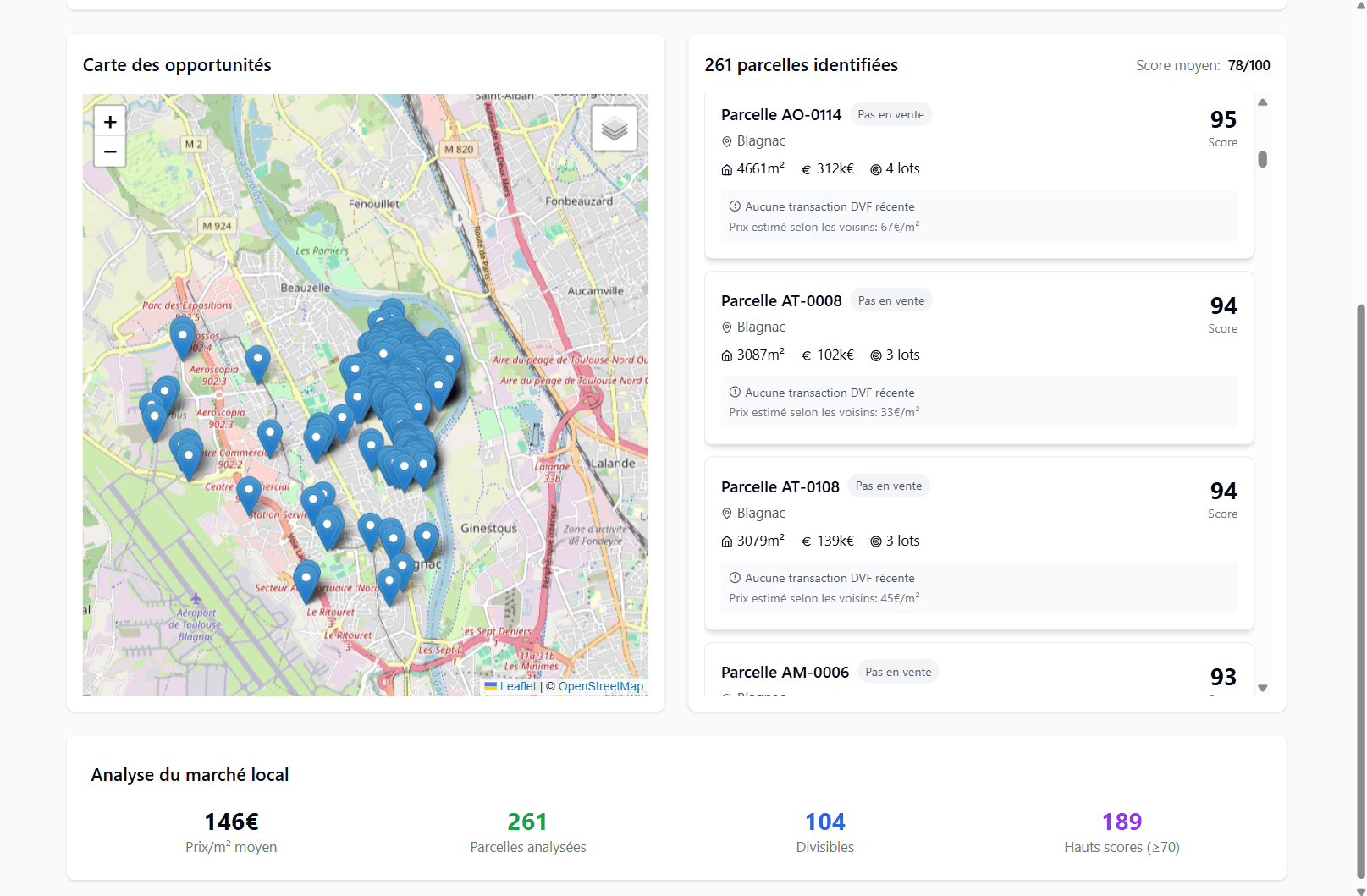Click the euro icon in Parcelle AO-0114 card
This screenshot has width=1367, height=896.
(x=806, y=169)
